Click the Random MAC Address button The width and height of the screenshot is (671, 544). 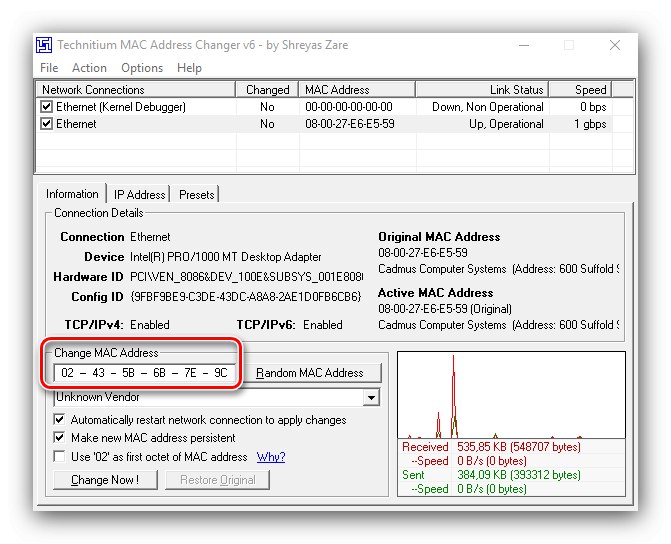coord(310,373)
